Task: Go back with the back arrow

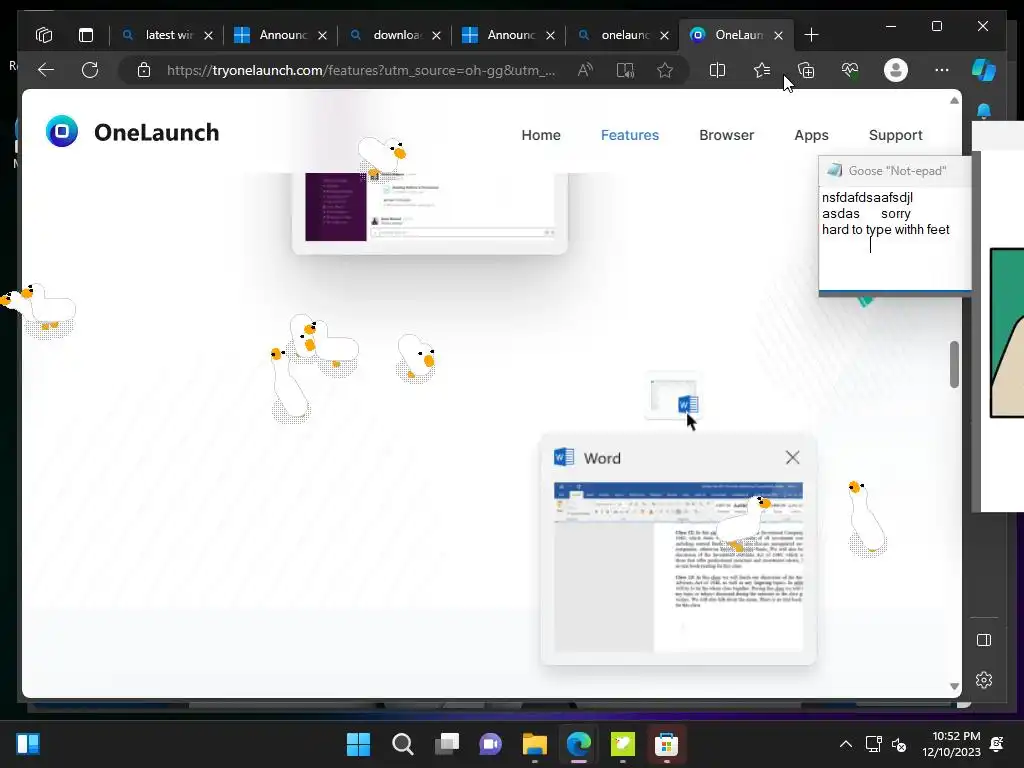Action: click(46, 70)
